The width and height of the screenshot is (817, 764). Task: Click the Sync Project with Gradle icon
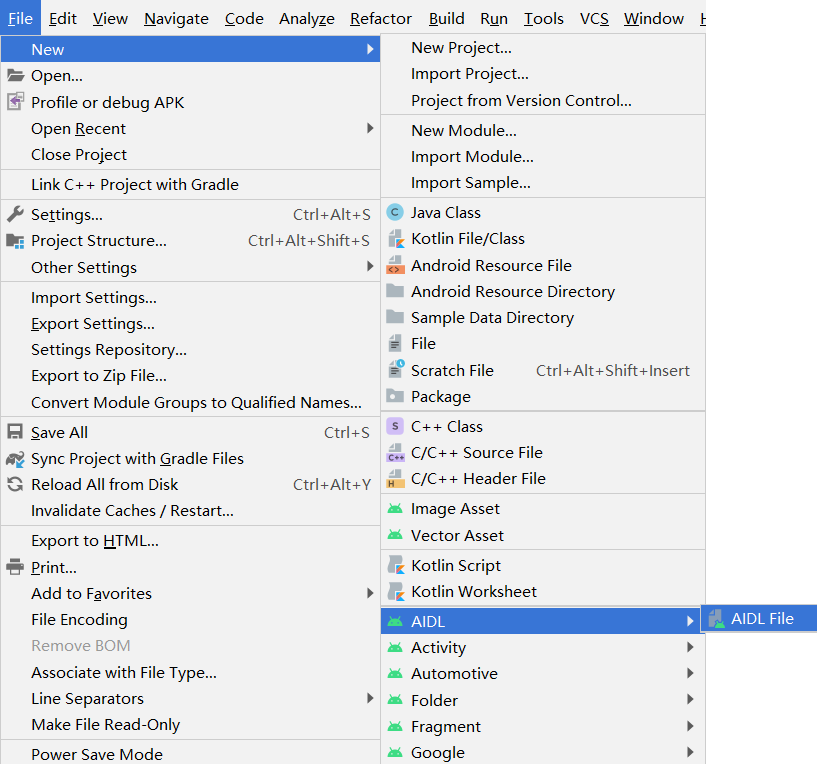pyautogui.click(x=15, y=459)
